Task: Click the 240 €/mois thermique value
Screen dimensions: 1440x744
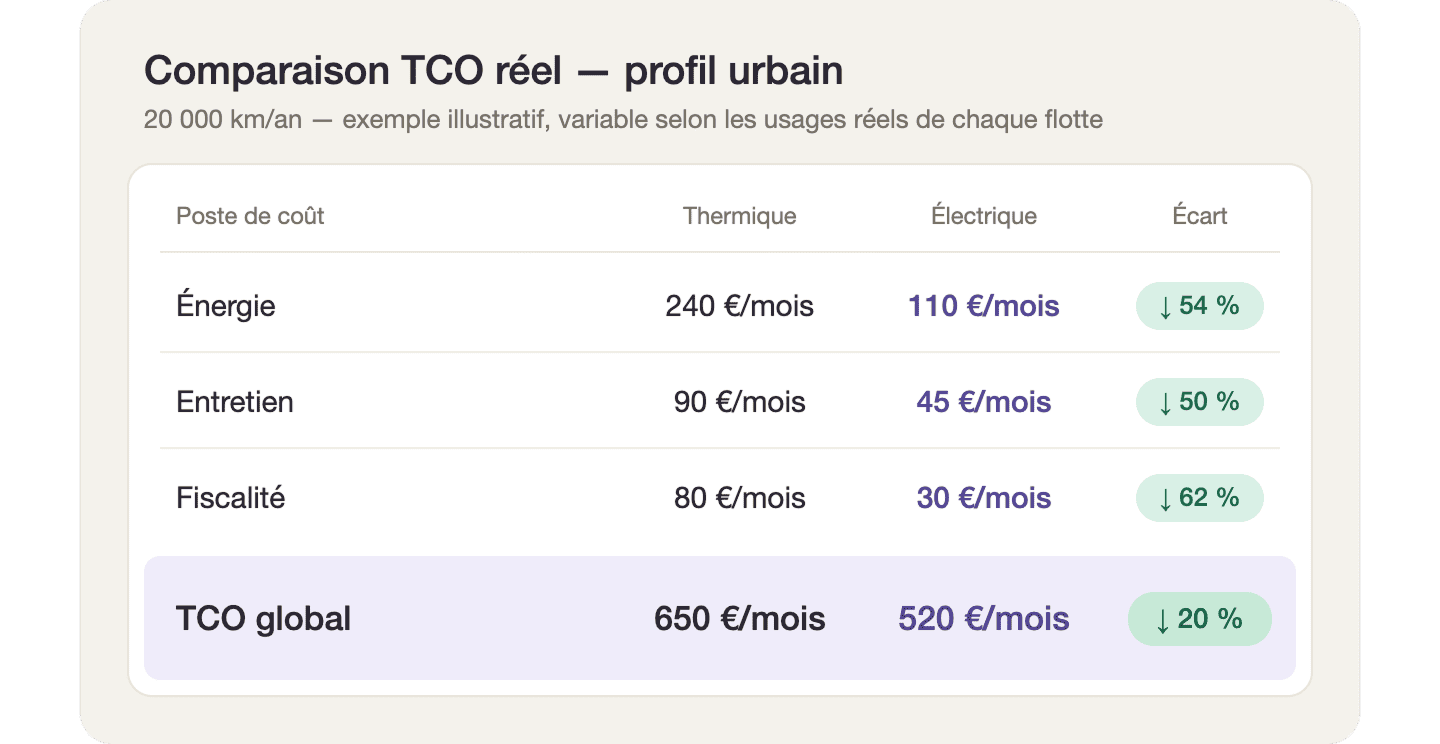Action: click(x=739, y=306)
